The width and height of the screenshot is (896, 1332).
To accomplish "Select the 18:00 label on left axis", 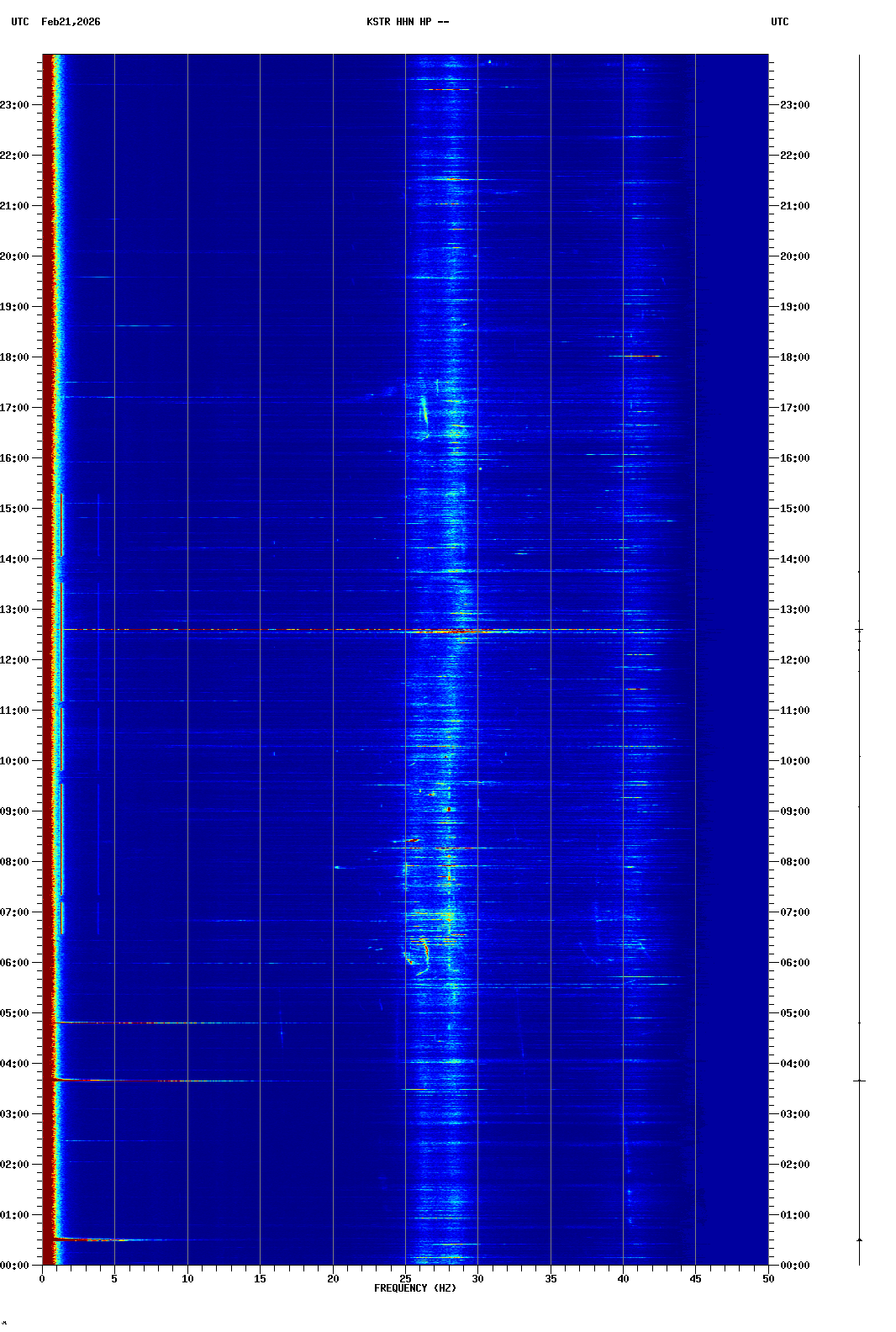I will tap(15, 357).
